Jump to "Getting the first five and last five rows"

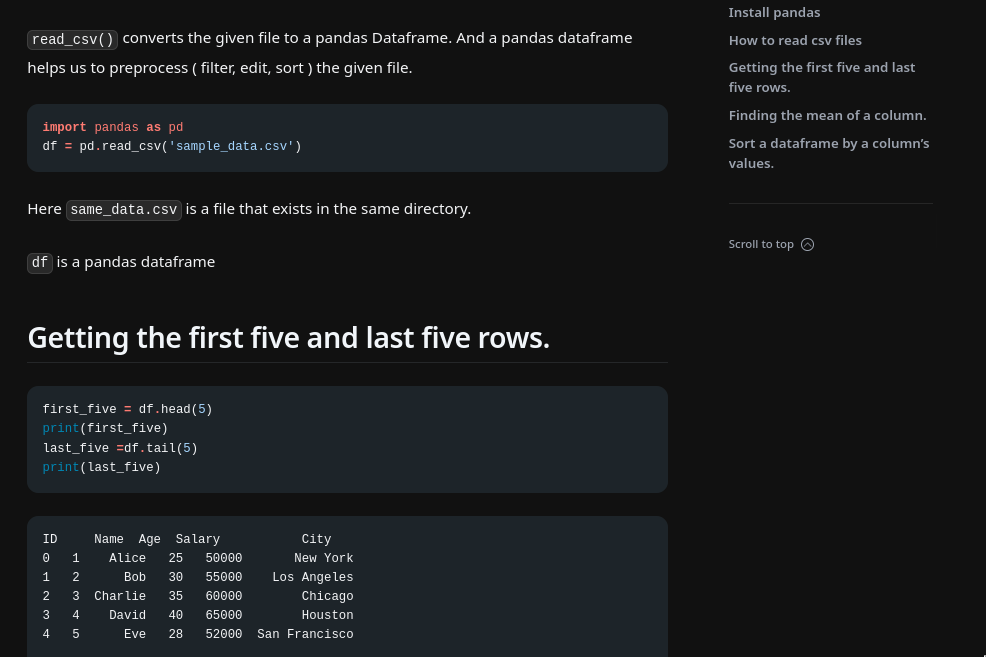point(821,77)
